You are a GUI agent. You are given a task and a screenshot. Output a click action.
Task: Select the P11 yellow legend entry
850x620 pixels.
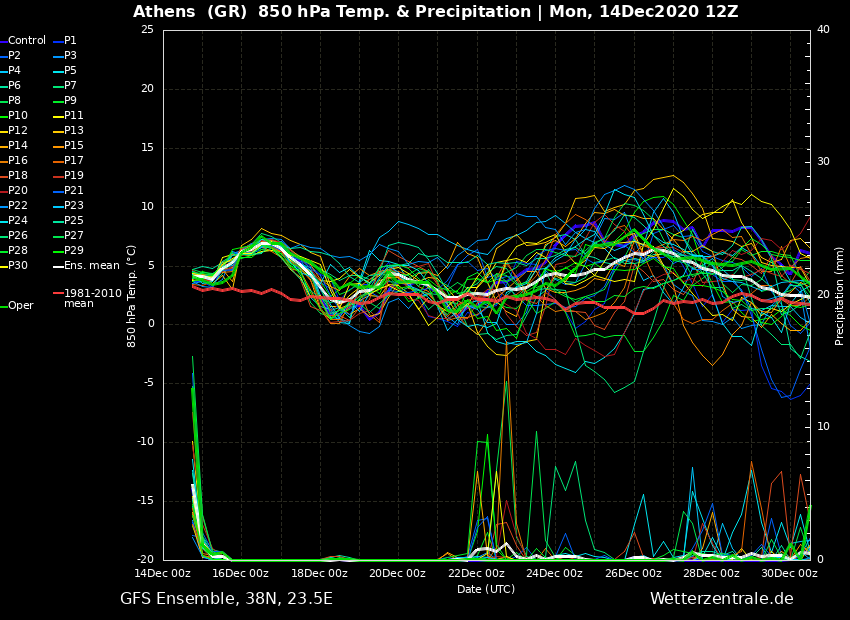click(74, 116)
